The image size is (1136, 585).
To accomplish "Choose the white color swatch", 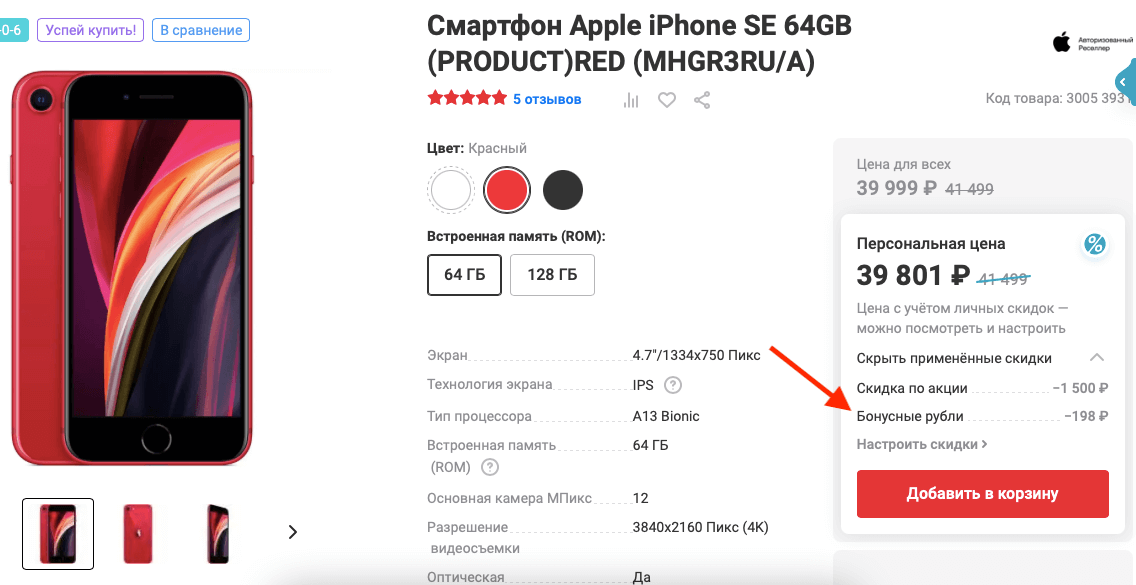I will pos(451,190).
